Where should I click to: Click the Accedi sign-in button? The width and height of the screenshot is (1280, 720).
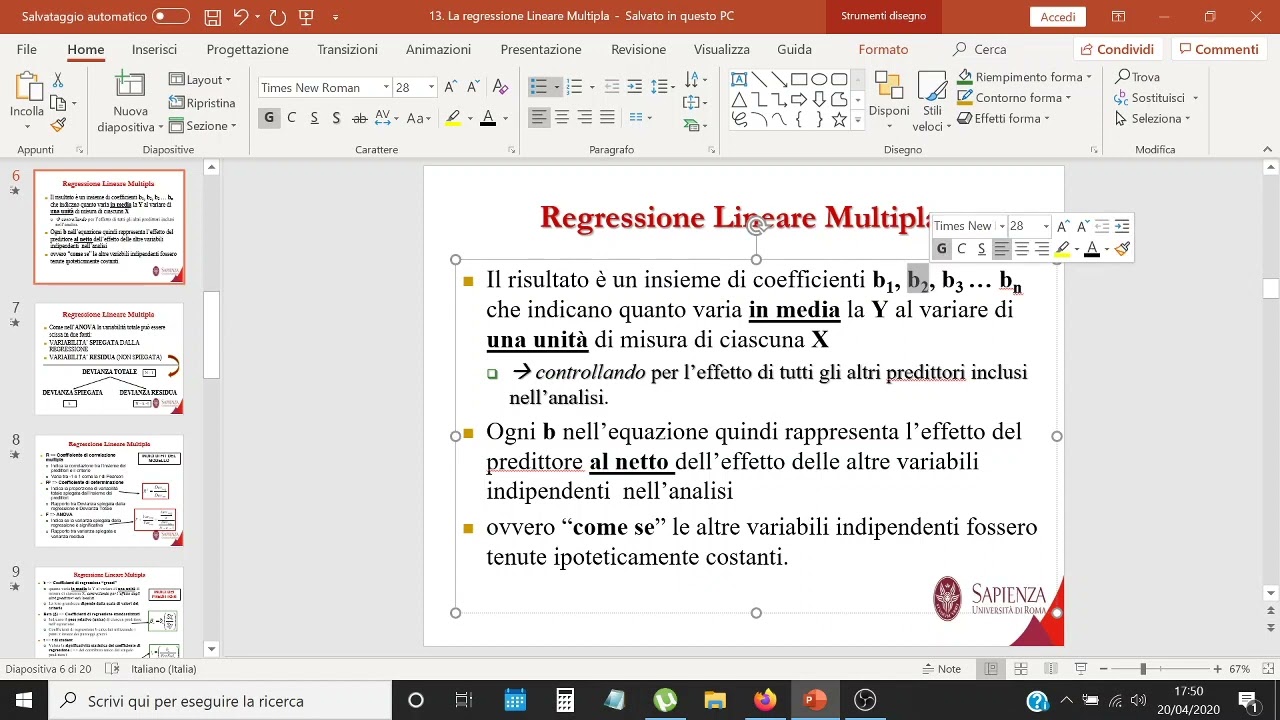tap(1058, 17)
